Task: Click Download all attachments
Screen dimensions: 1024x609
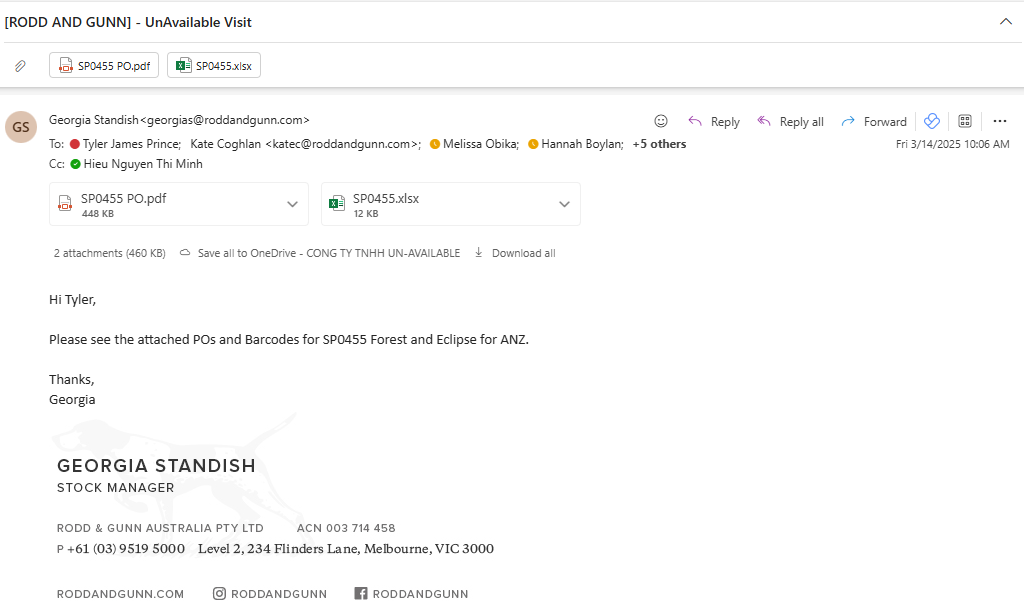Action: pos(523,253)
